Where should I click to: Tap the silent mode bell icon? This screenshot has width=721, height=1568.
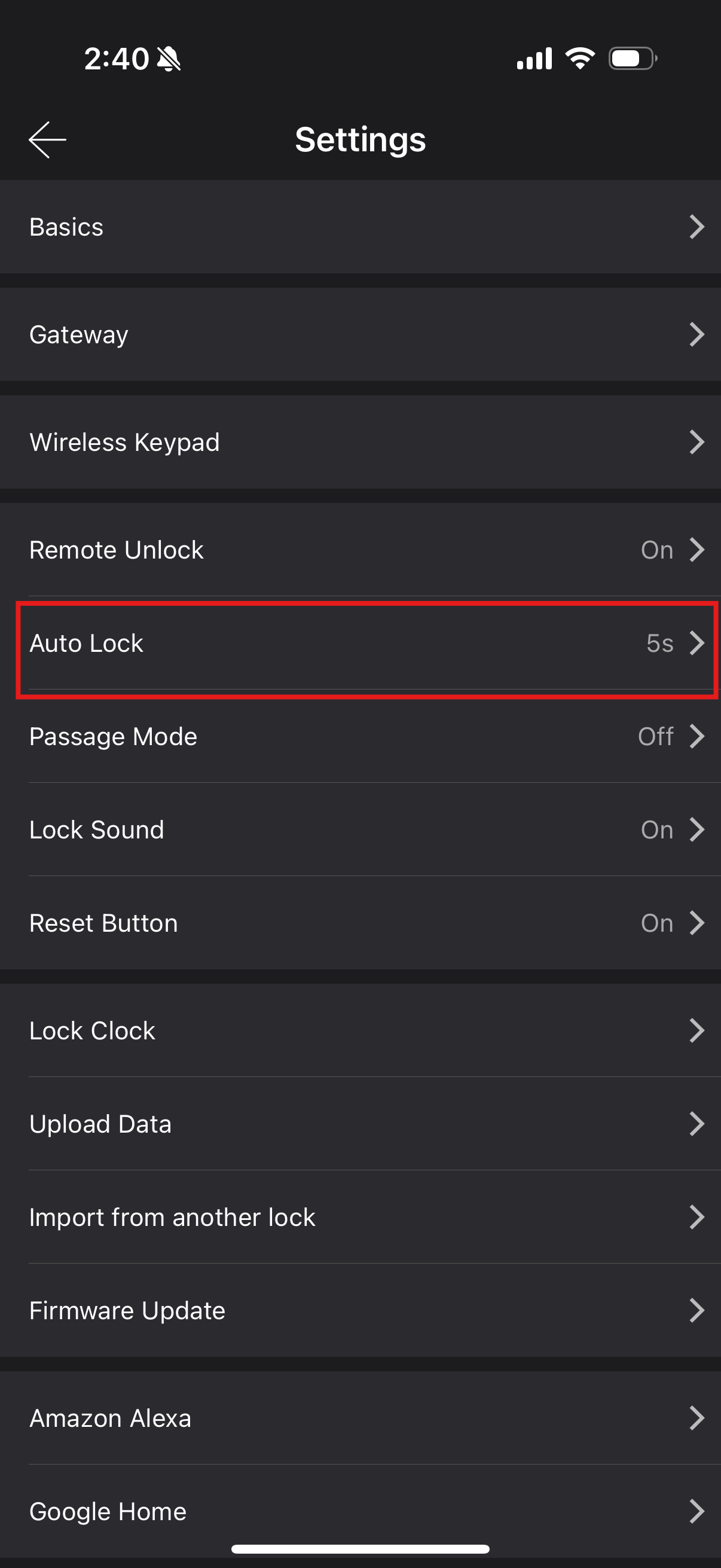coord(169,59)
